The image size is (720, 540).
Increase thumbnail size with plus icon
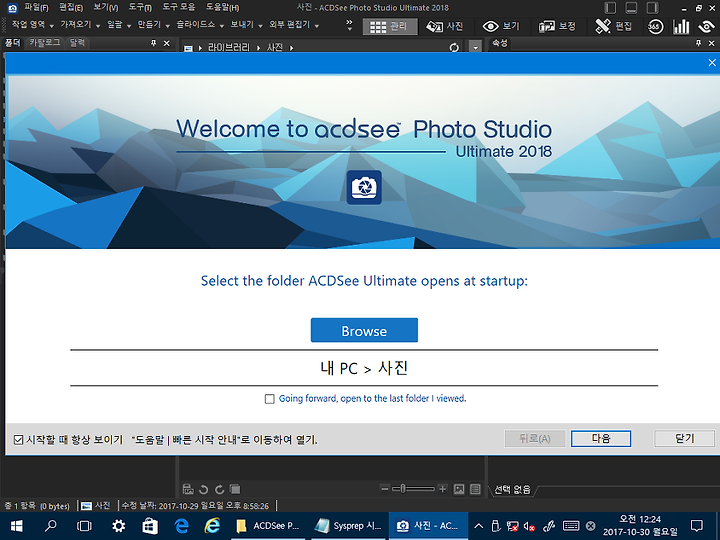click(442, 489)
